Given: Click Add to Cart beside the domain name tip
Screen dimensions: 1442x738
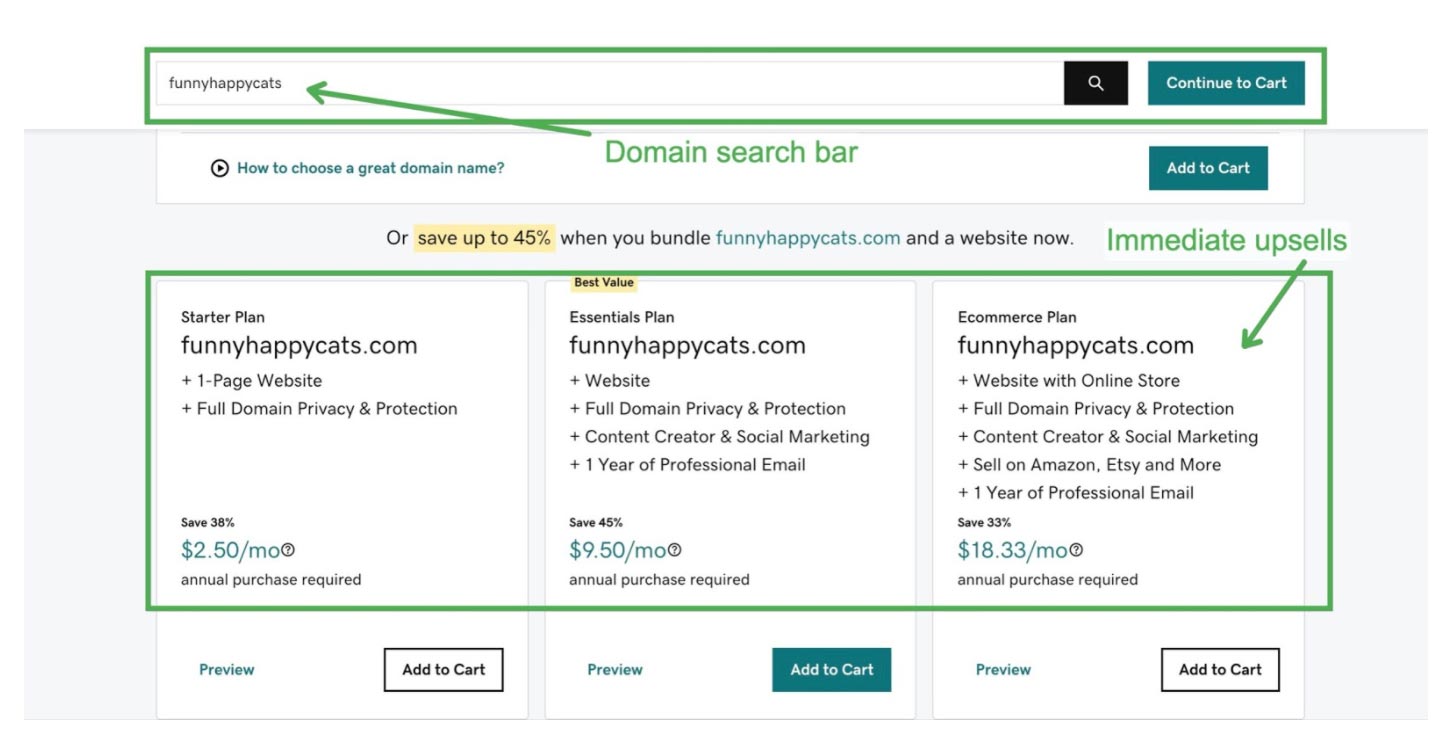Looking at the screenshot, I should 1208,168.
